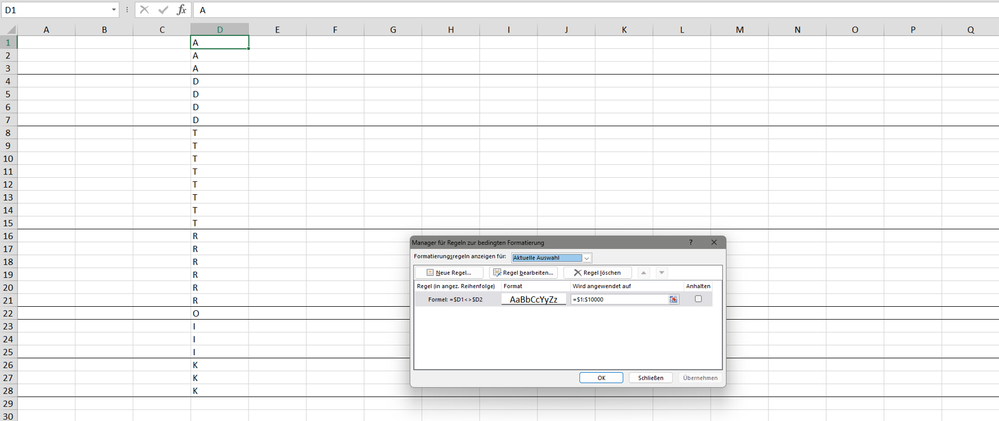The width and height of the screenshot is (999, 421).
Task: Click cell D2 containing A
Action: click(x=219, y=55)
